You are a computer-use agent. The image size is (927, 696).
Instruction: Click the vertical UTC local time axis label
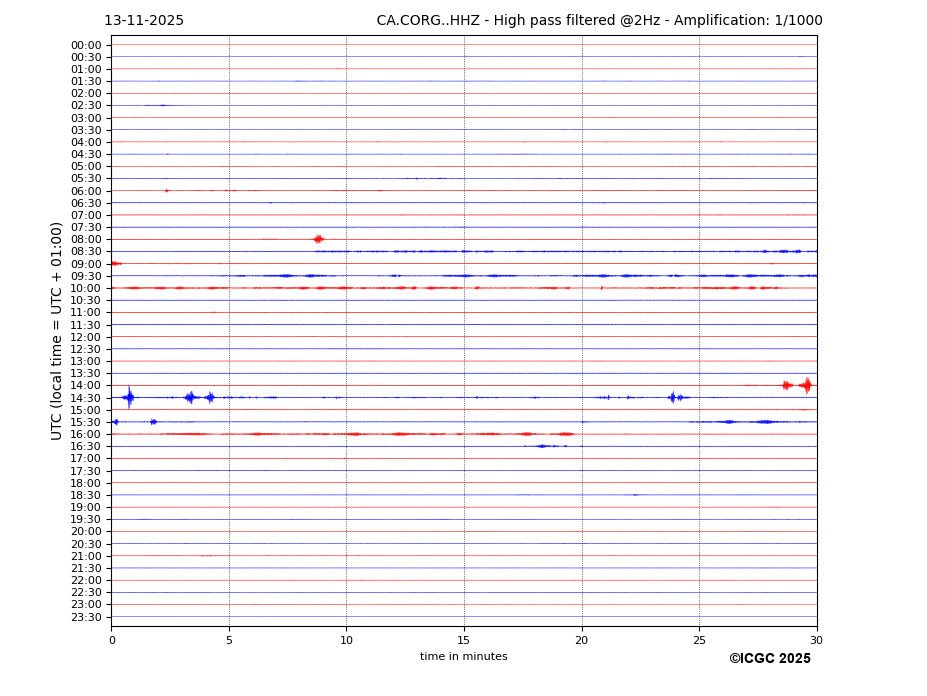[x=58, y=330]
